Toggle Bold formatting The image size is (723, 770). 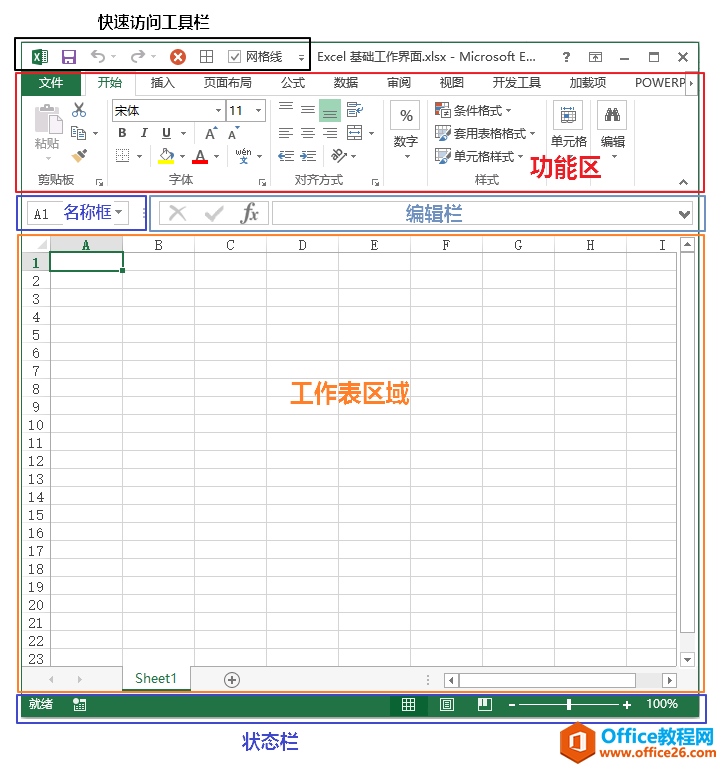pos(122,133)
